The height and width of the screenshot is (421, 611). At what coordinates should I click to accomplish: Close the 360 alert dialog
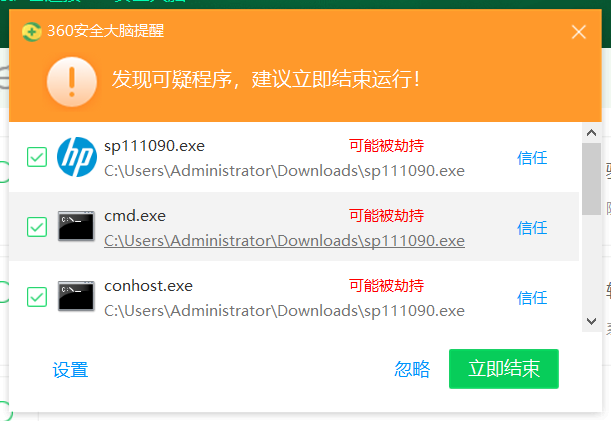coord(579,32)
